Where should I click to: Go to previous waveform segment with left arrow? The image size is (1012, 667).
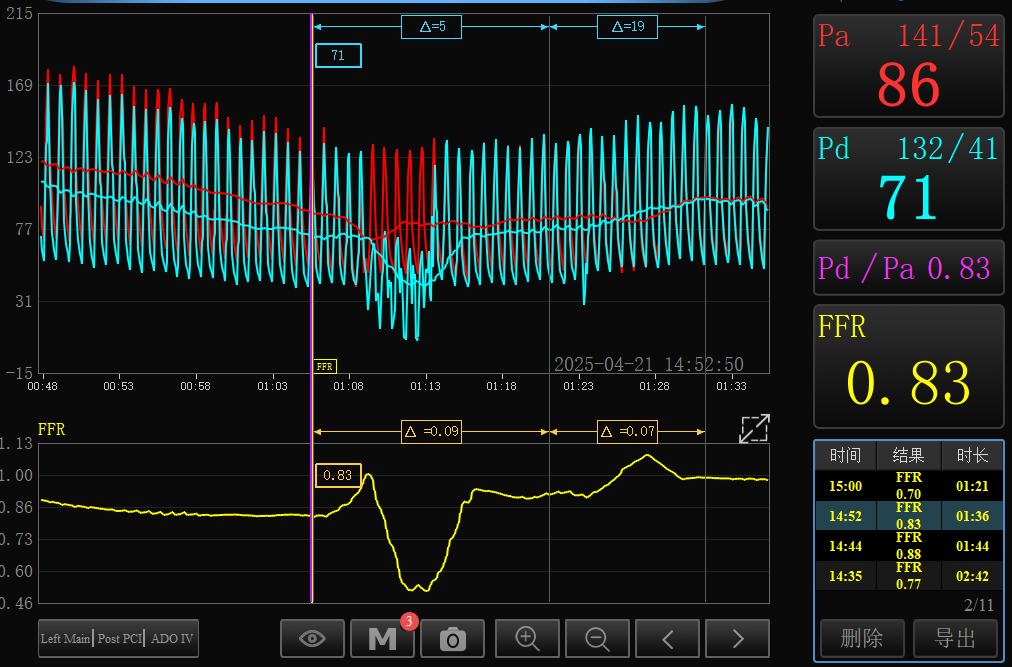[667, 639]
